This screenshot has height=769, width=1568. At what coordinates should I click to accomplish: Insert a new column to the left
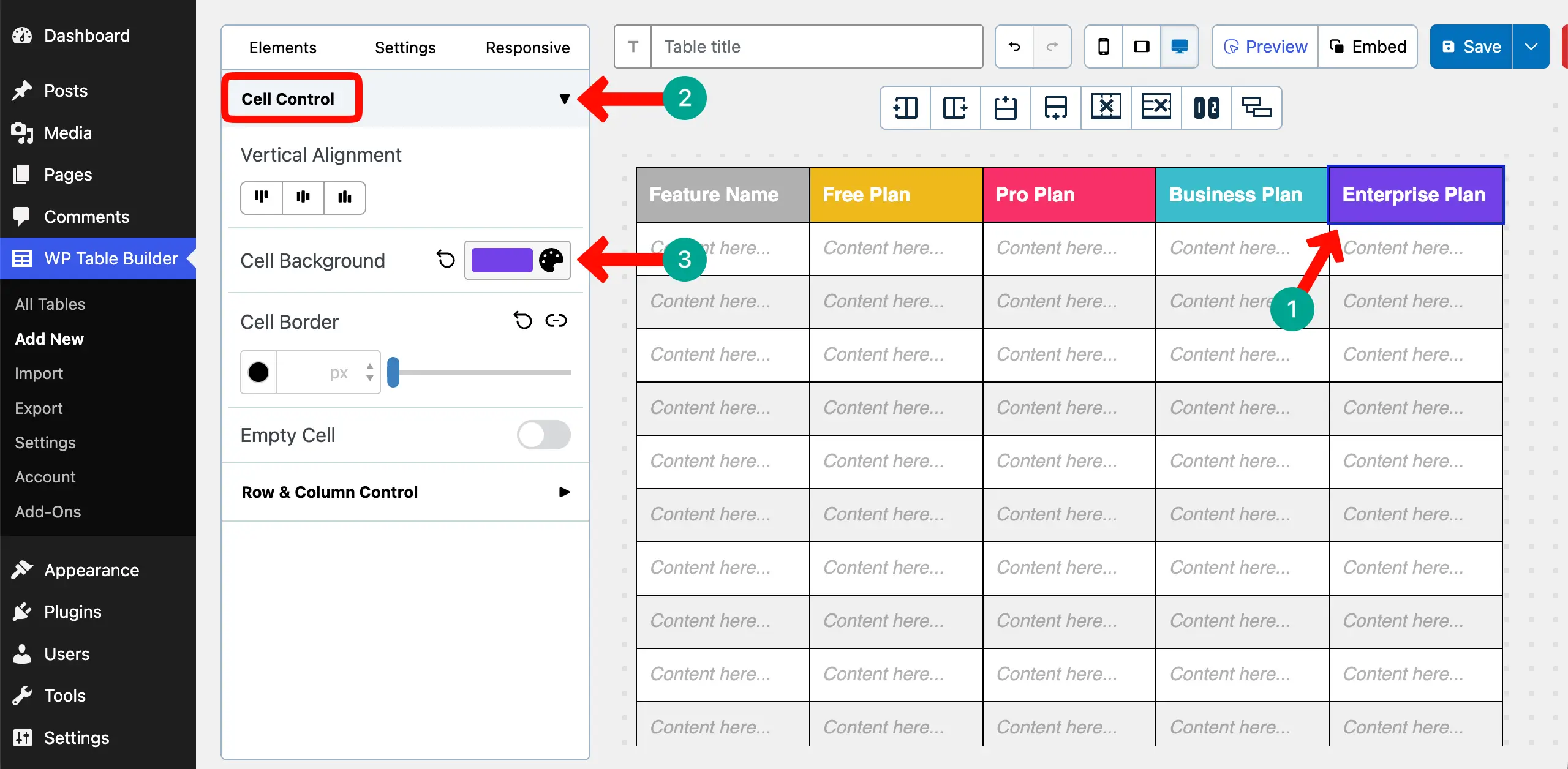pos(905,108)
